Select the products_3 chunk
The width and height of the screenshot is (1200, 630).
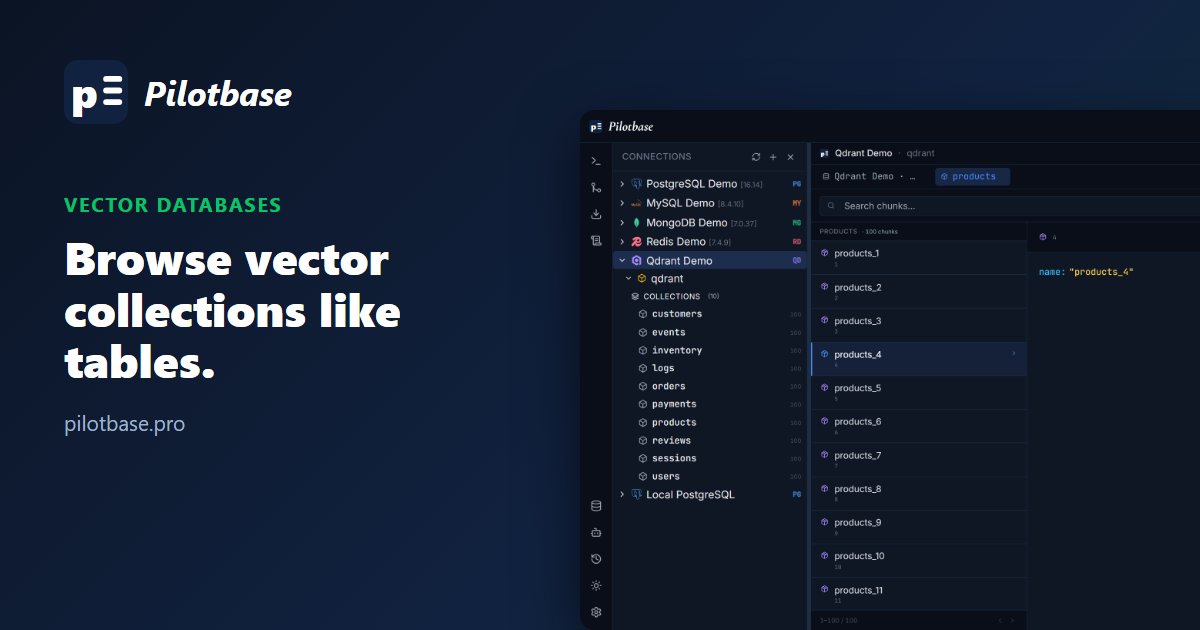coord(919,325)
